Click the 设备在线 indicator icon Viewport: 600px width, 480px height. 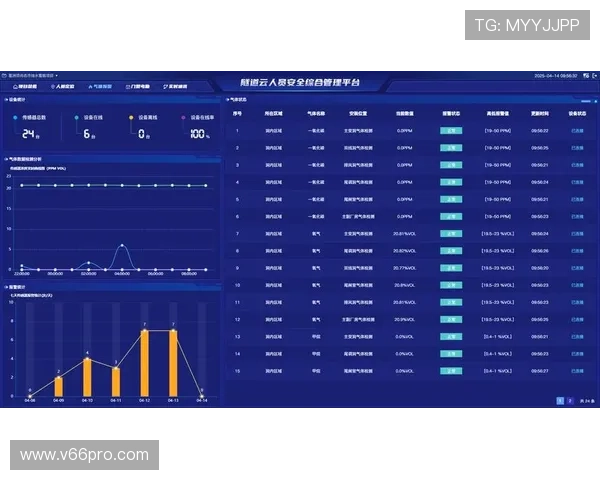coord(75,117)
